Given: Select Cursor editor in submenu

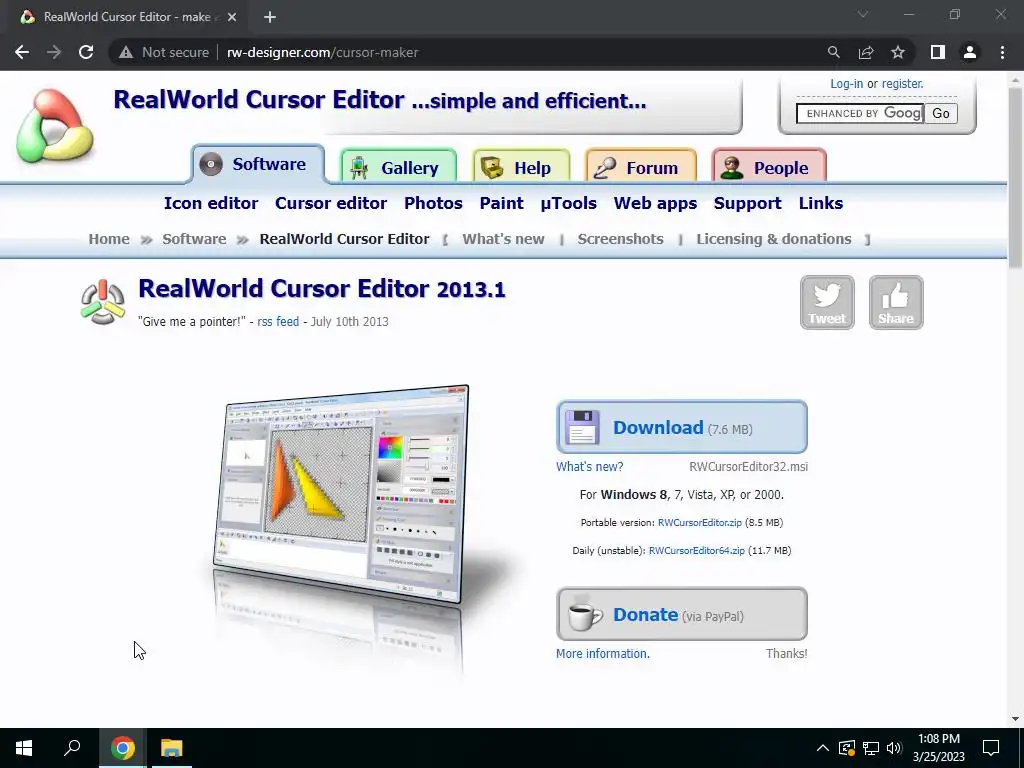Looking at the screenshot, I should (x=331, y=203).
